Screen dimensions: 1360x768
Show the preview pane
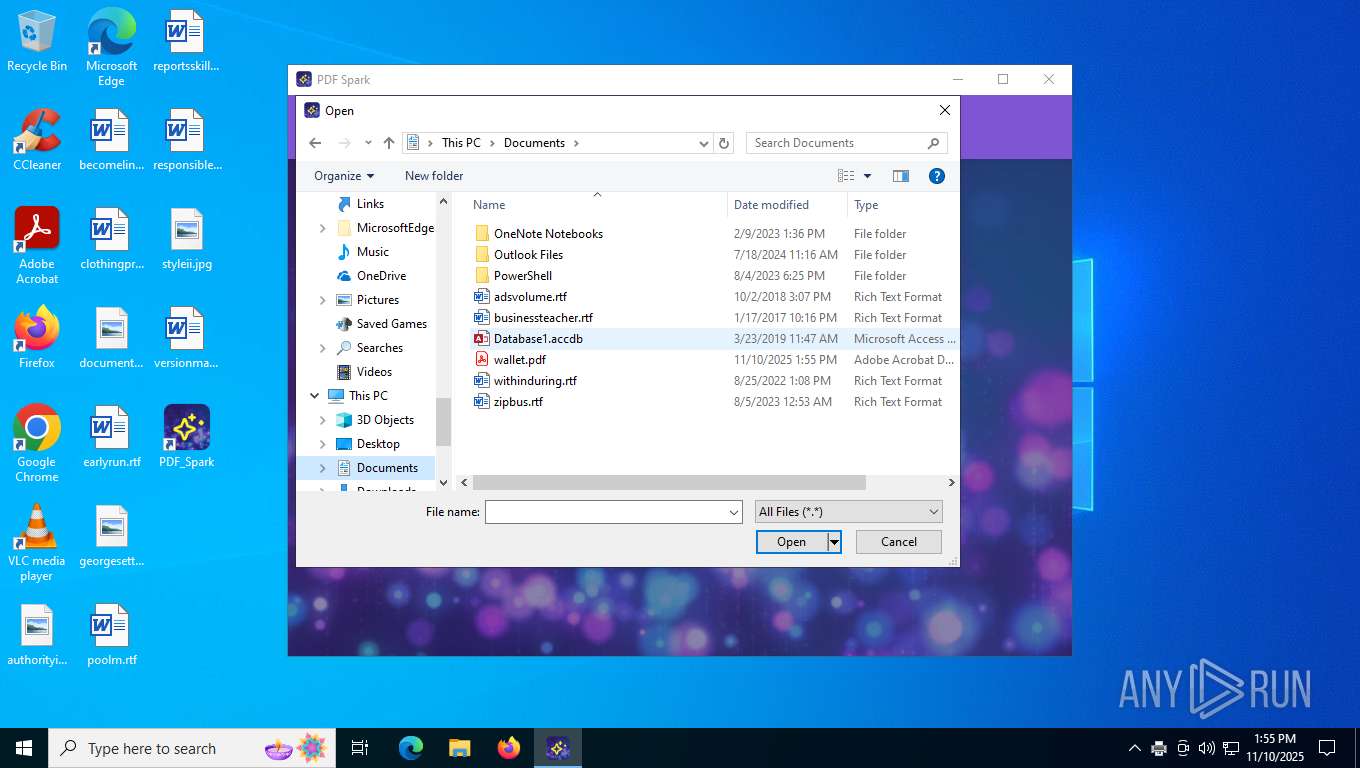pos(901,176)
